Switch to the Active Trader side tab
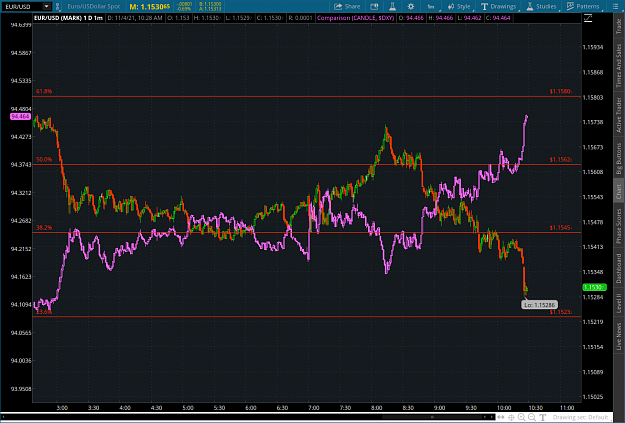625x423 pixels. click(619, 115)
